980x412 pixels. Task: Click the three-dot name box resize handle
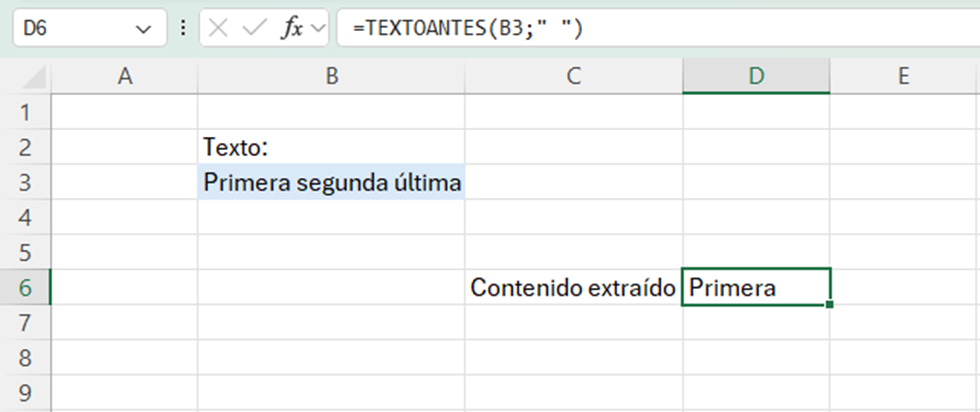pos(183,29)
